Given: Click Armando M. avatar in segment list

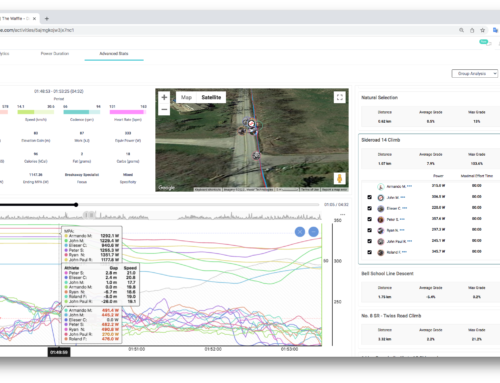Looking at the screenshot, I should pyautogui.click(x=381, y=187).
